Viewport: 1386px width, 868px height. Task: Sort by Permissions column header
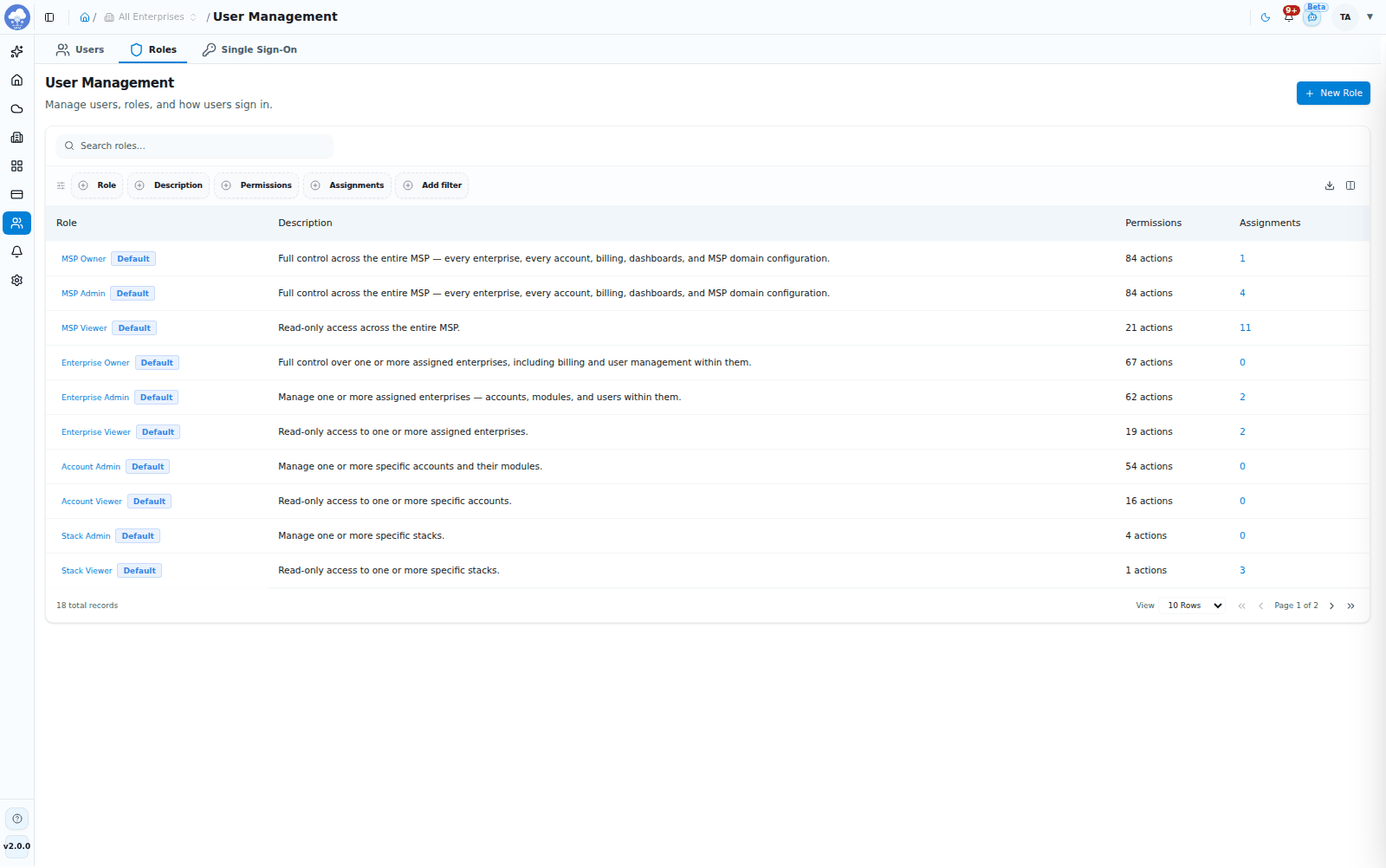point(1153,223)
